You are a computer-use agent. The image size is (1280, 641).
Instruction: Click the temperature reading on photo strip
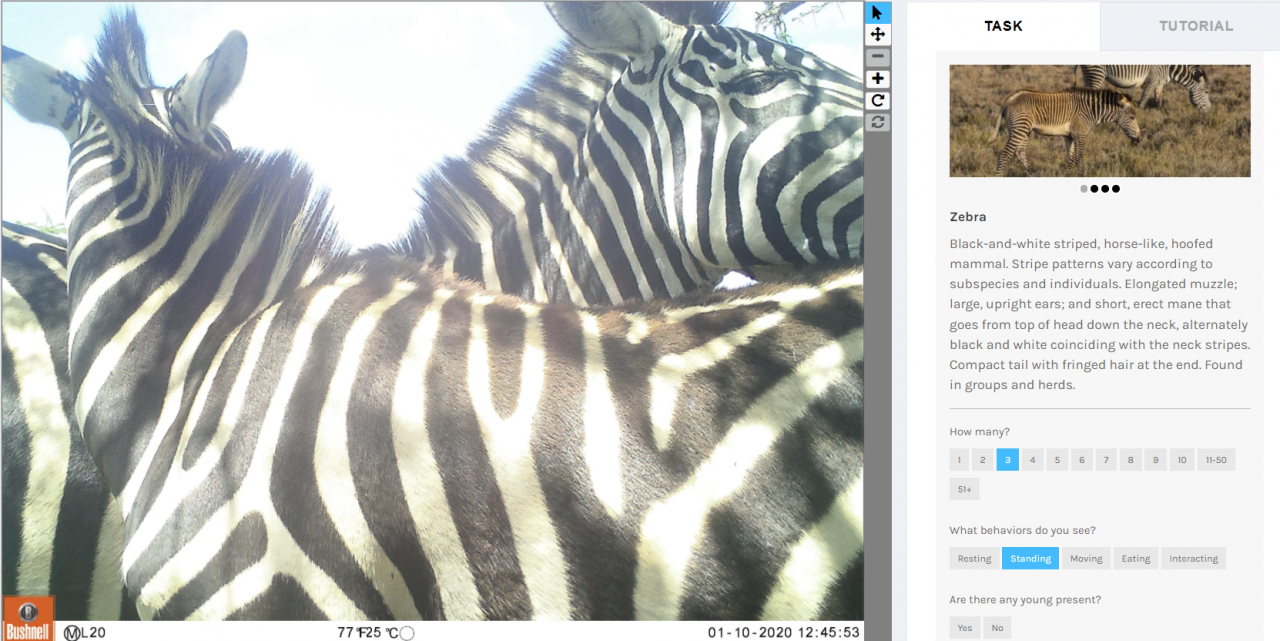(x=369, y=632)
